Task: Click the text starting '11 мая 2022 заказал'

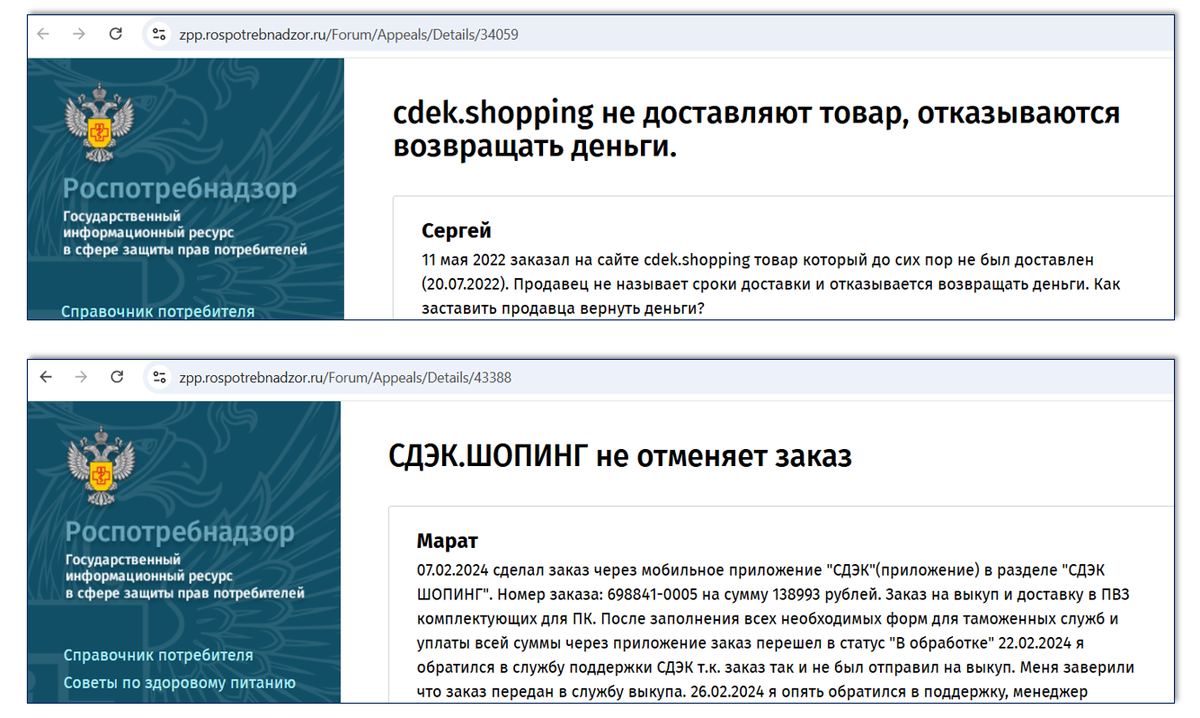Action: (771, 284)
